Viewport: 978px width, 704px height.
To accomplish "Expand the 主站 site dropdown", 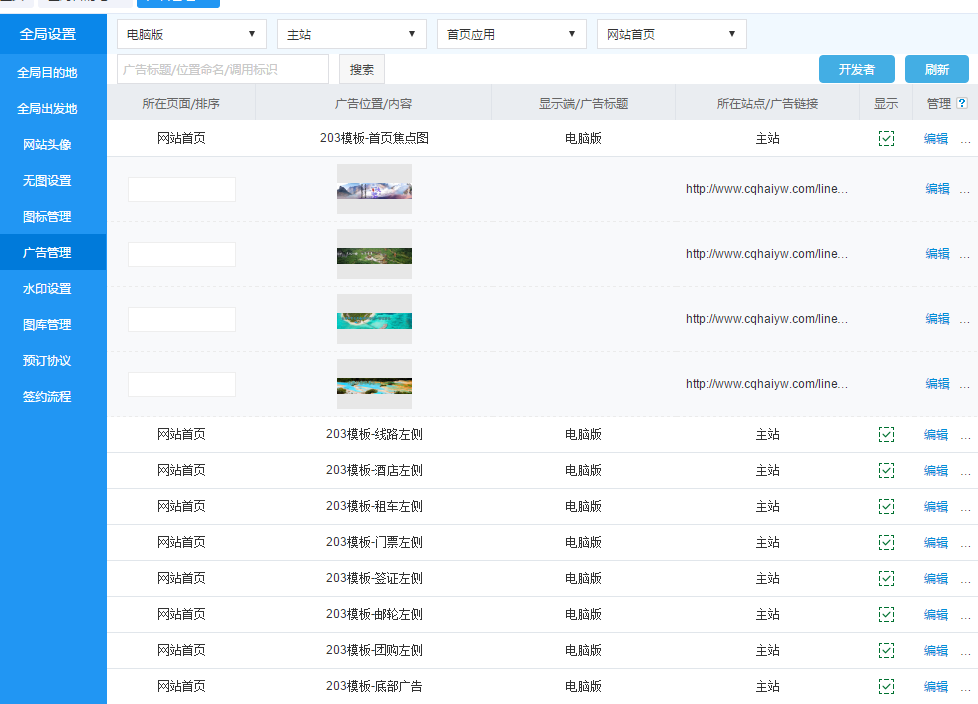I will [352, 34].
